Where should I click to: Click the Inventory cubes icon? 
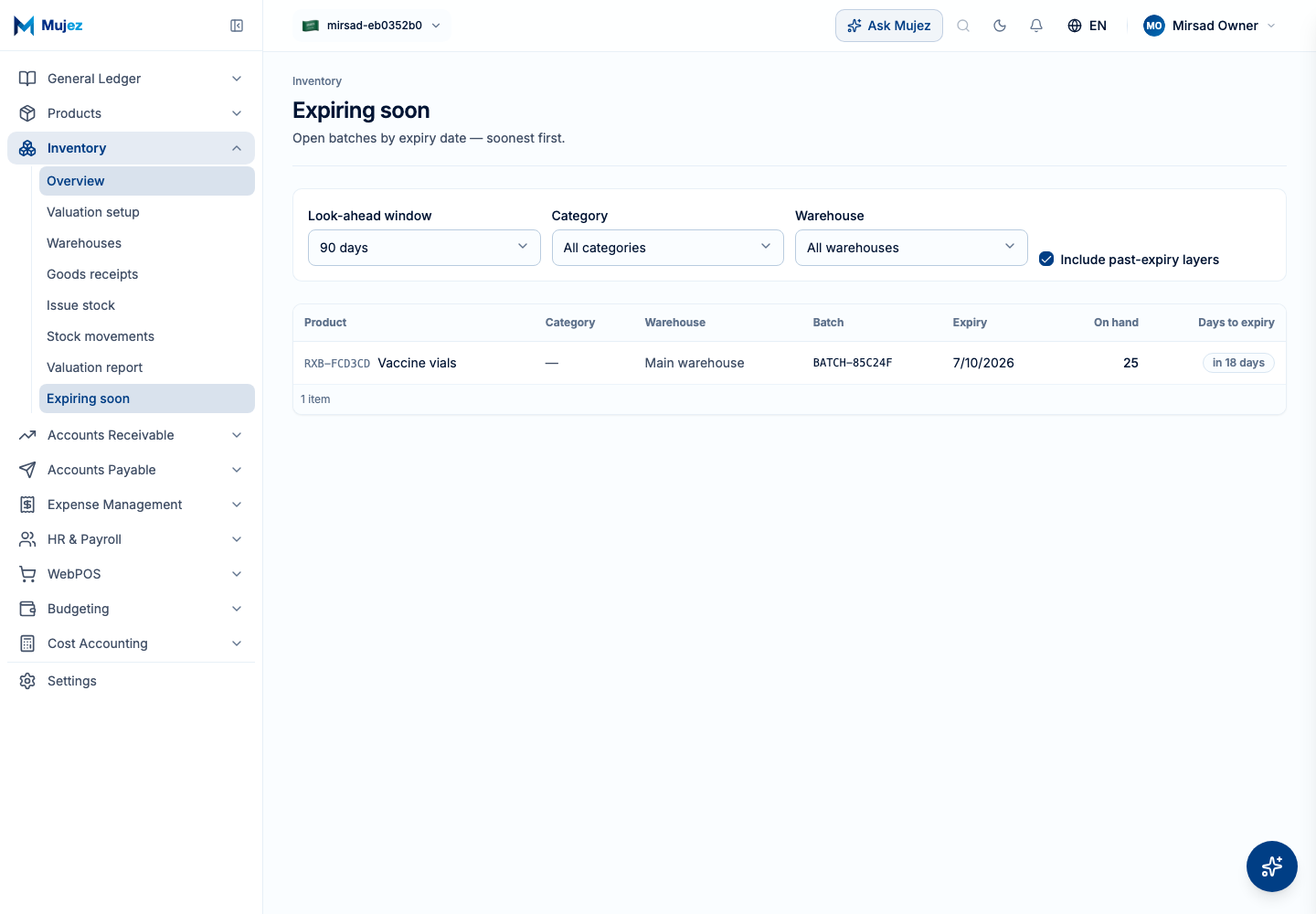tap(27, 148)
